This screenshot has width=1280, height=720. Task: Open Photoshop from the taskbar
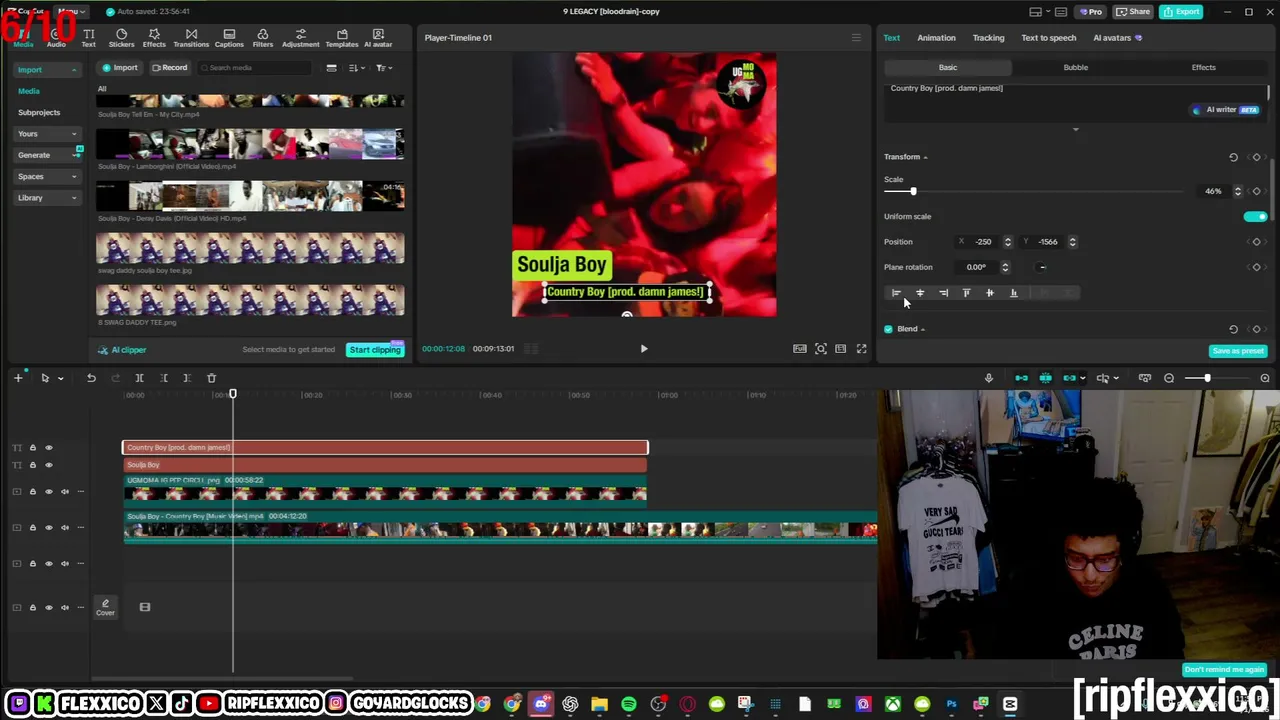pyautogui.click(x=951, y=705)
